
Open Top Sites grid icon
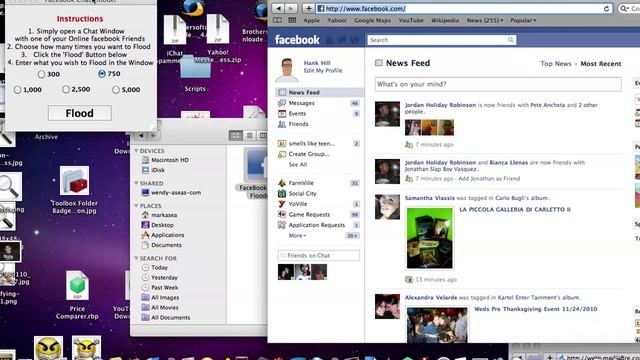click(292, 20)
